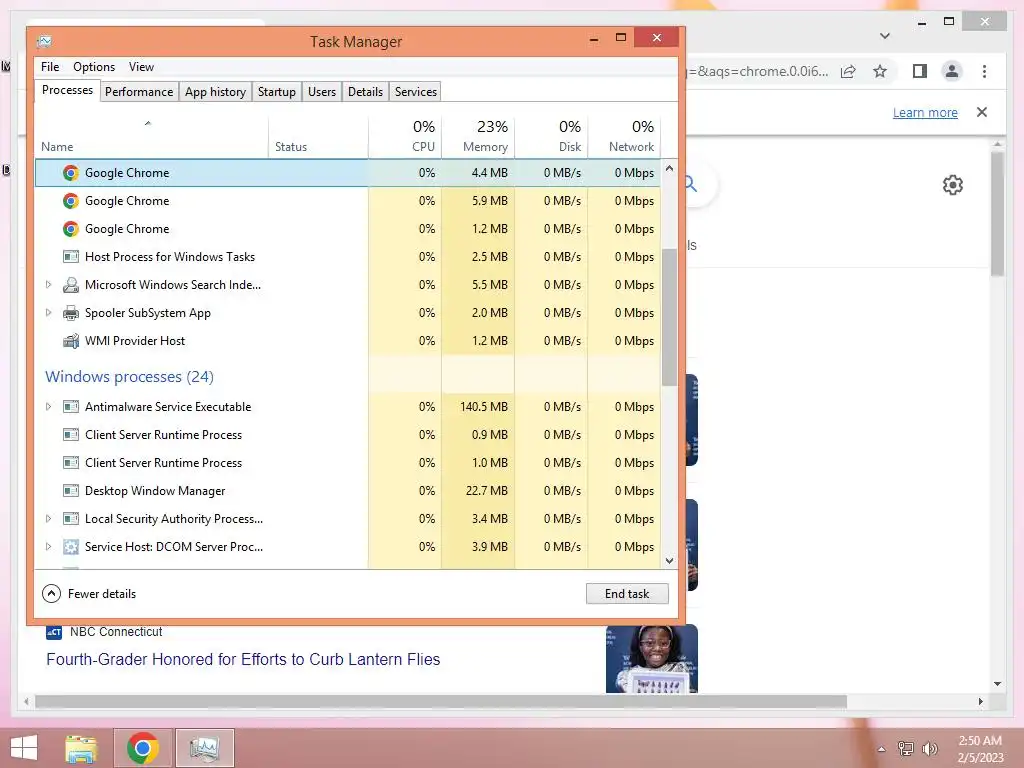This screenshot has width=1024, height=768.
Task: Click the WMI Provider Host icon
Action: point(71,341)
